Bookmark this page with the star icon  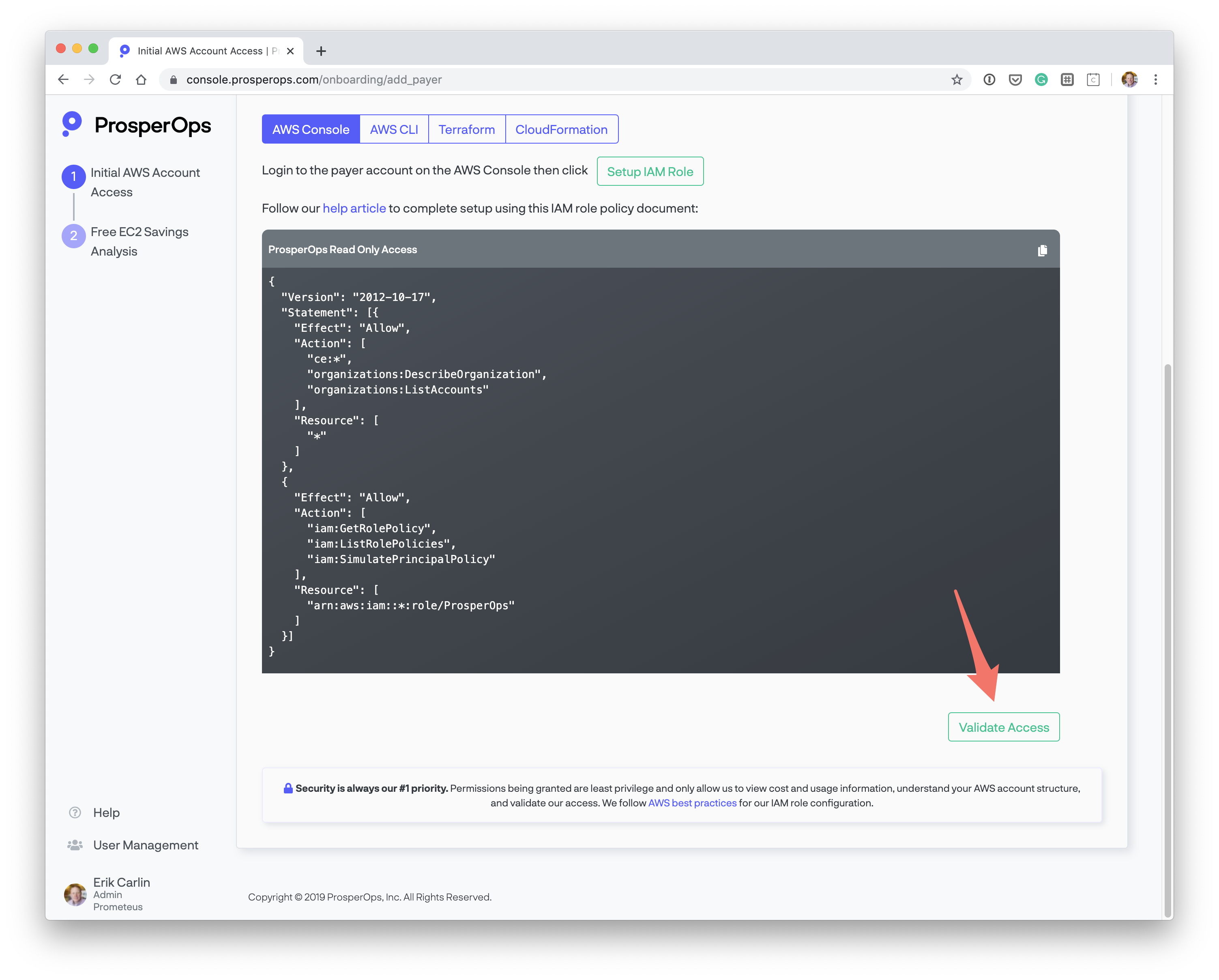pyautogui.click(x=956, y=80)
